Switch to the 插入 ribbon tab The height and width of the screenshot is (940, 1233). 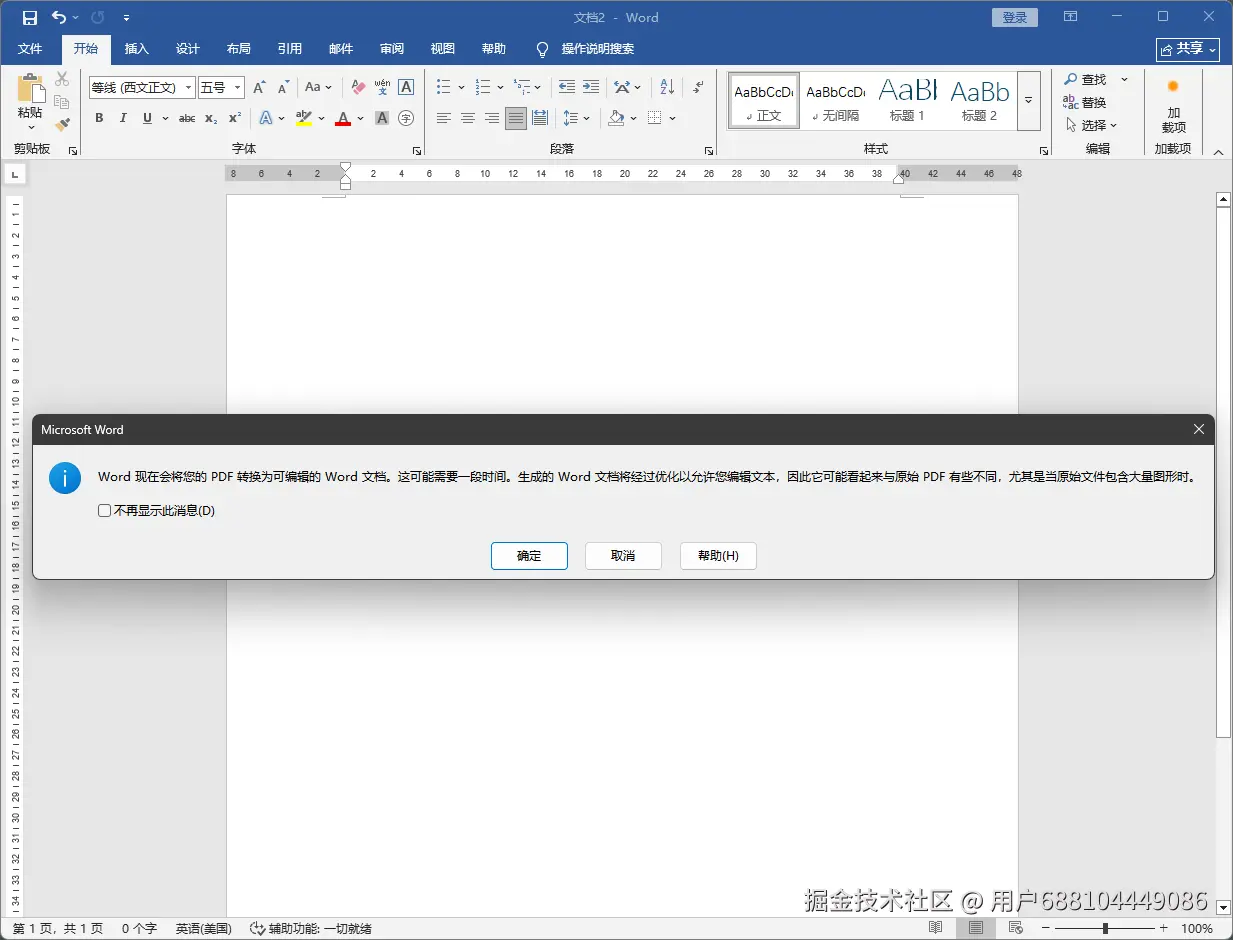136,49
